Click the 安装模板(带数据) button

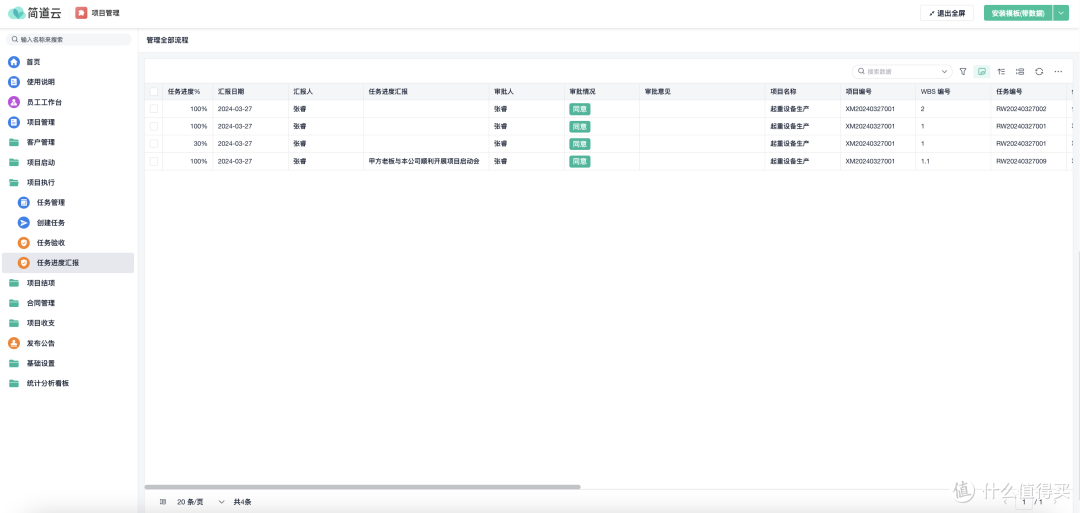click(x=1017, y=13)
